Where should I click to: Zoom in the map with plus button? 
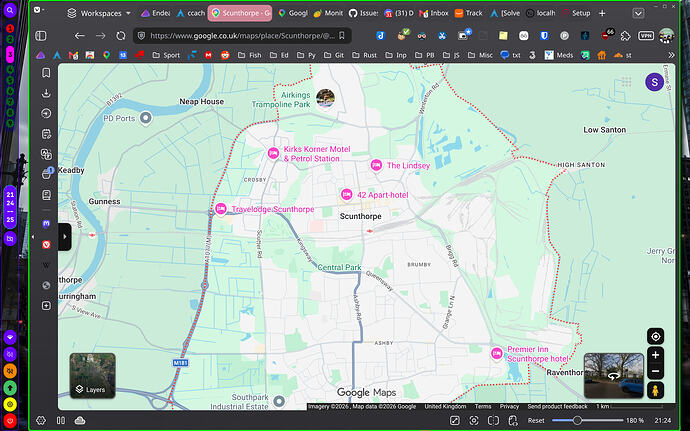655,355
